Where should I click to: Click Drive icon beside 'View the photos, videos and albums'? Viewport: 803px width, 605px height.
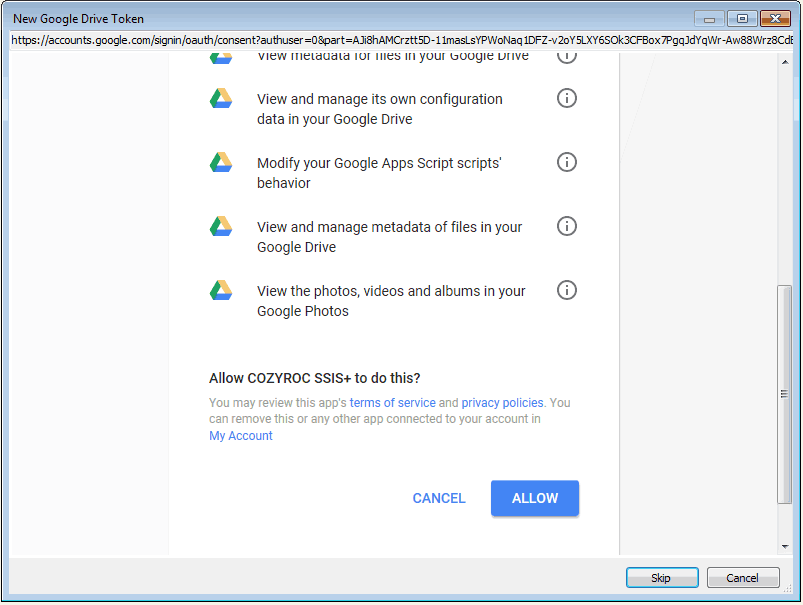(x=221, y=290)
